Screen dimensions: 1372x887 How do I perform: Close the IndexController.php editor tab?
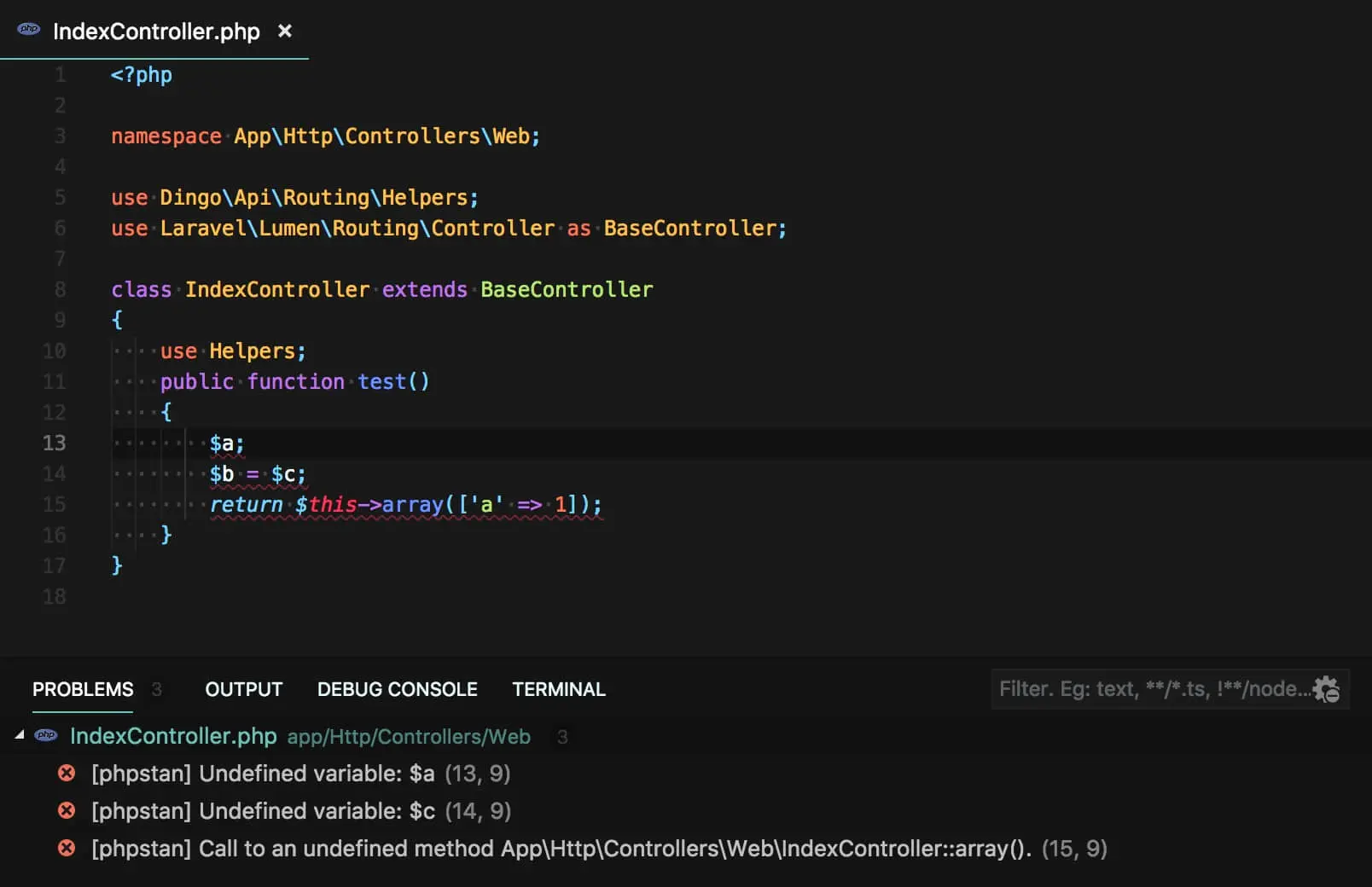[x=285, y=31]
